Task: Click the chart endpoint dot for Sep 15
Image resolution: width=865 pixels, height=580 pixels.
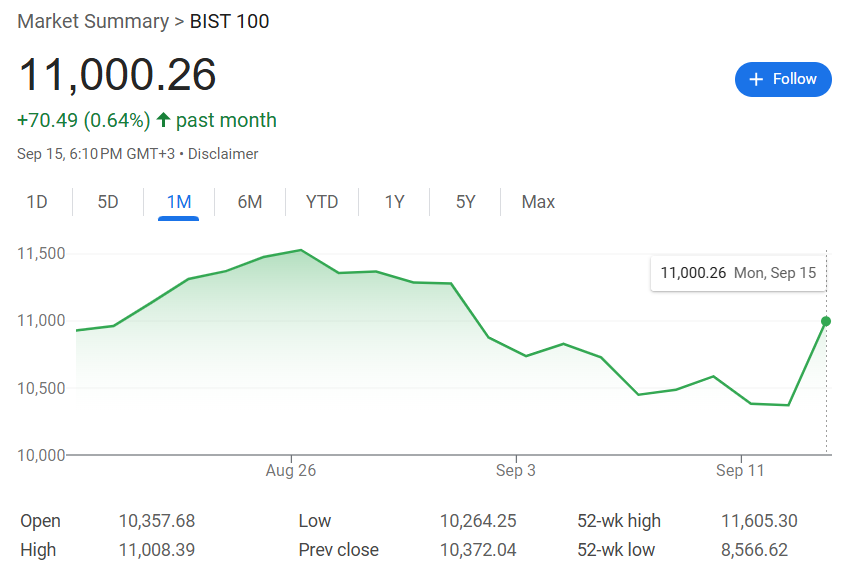Action: pyautogui.click(x=826, y=321)
